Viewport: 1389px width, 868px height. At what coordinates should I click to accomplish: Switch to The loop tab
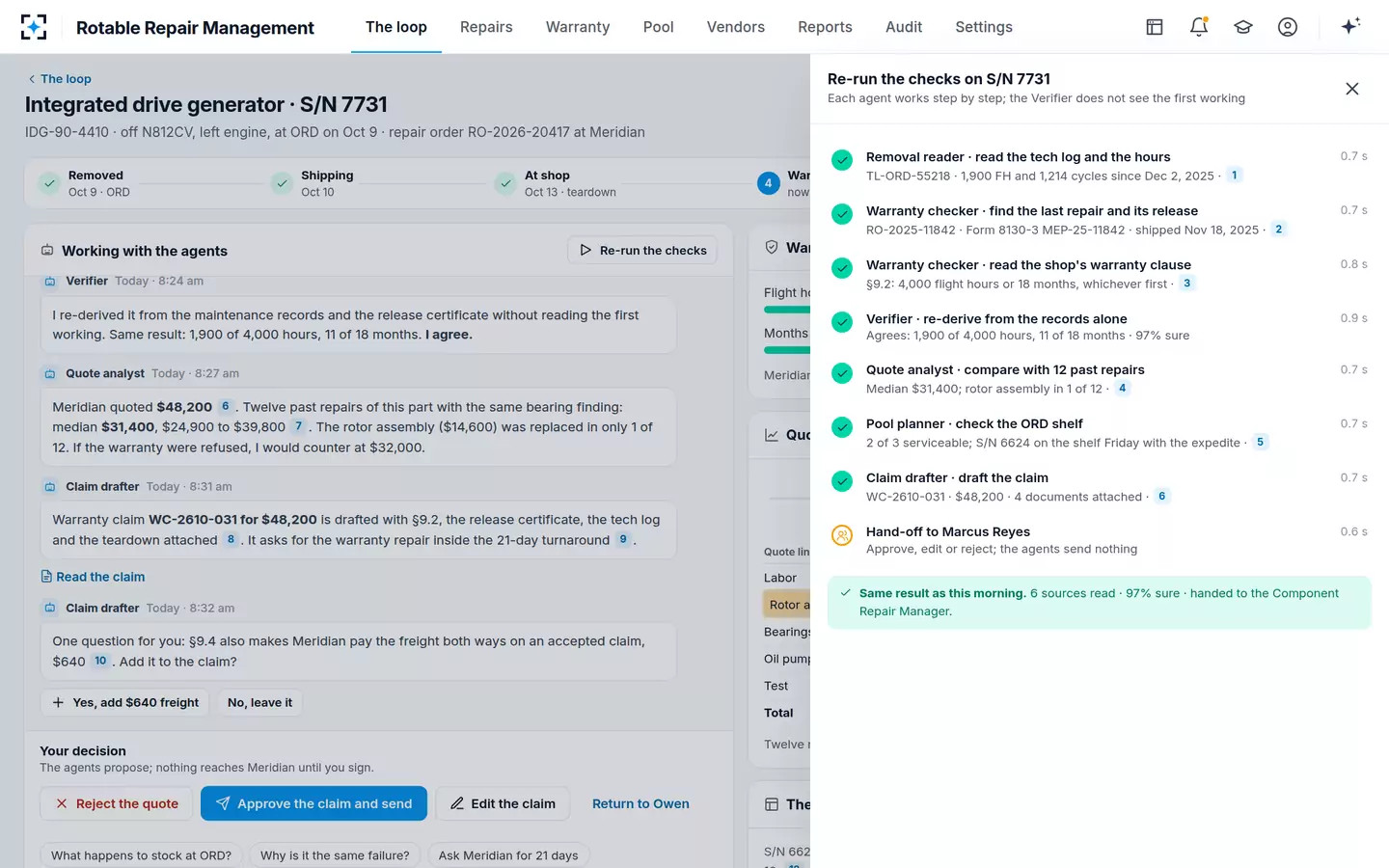click(396, 27)
